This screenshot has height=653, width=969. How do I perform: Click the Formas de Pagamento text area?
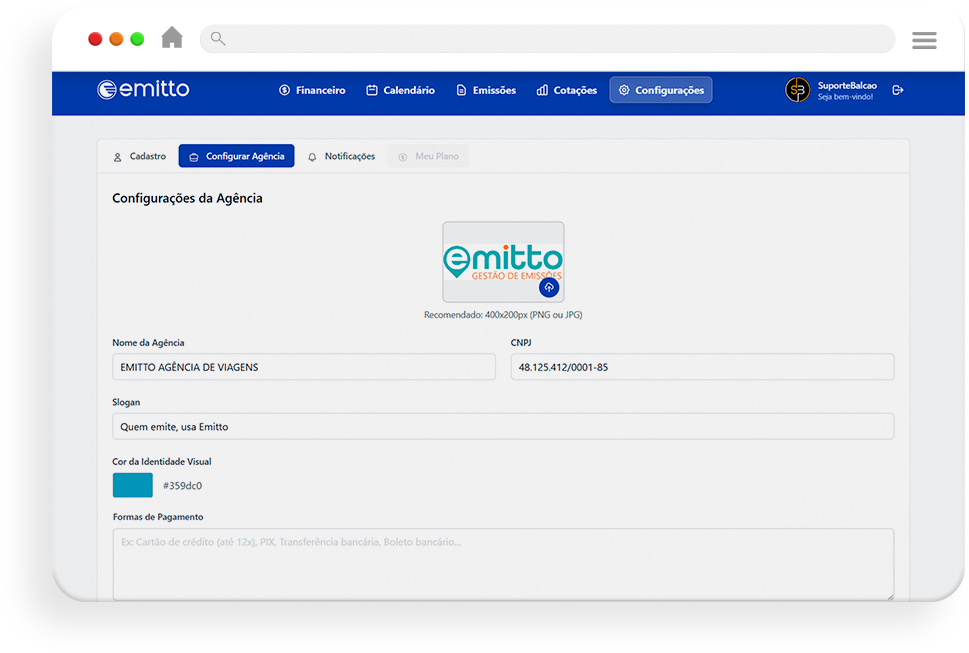point(503,563)
